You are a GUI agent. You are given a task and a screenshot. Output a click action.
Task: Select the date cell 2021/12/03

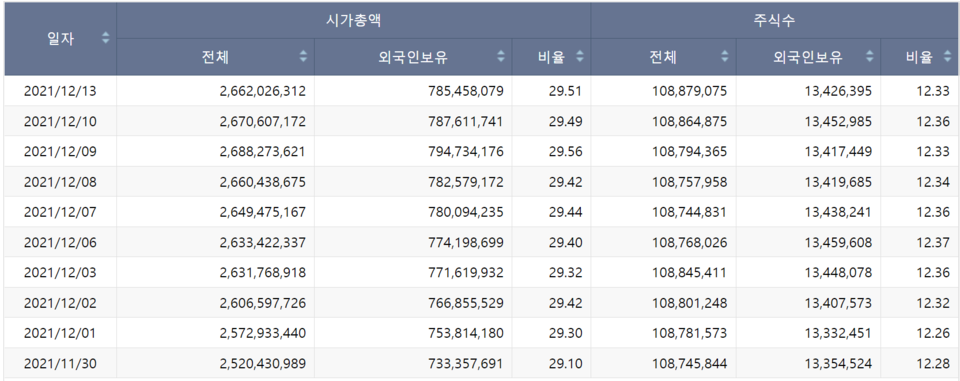tap(60, 273)
